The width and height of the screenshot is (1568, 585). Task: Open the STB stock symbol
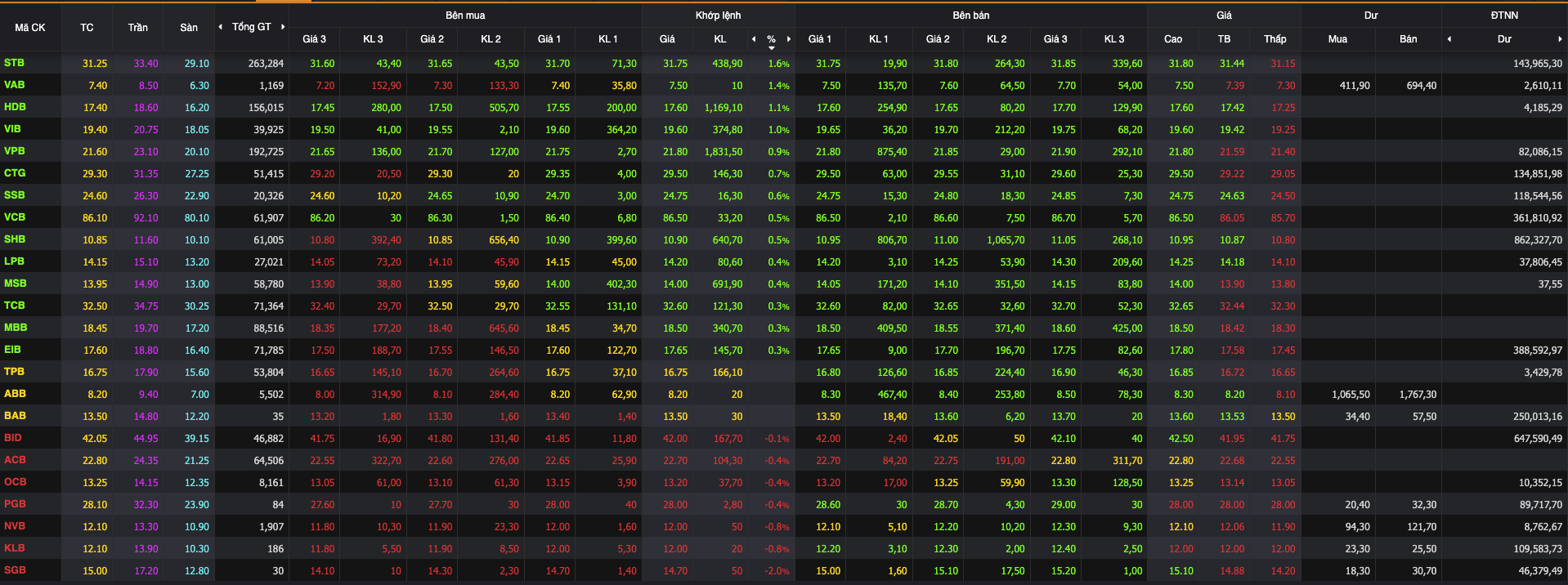coord(14,63)
